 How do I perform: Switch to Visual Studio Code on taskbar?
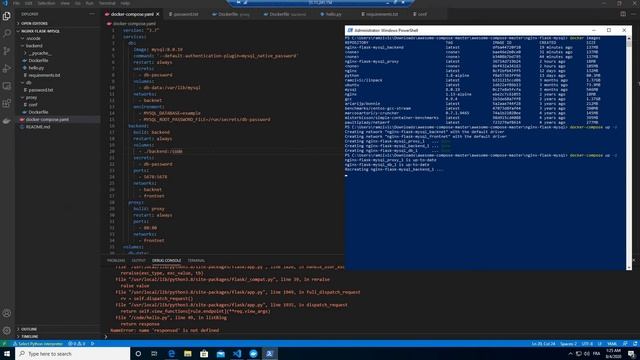coord(237,353)
